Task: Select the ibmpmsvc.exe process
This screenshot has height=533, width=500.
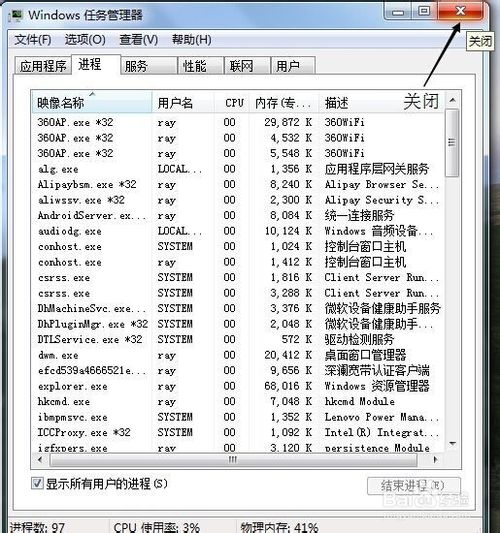Action: [238, 417]
